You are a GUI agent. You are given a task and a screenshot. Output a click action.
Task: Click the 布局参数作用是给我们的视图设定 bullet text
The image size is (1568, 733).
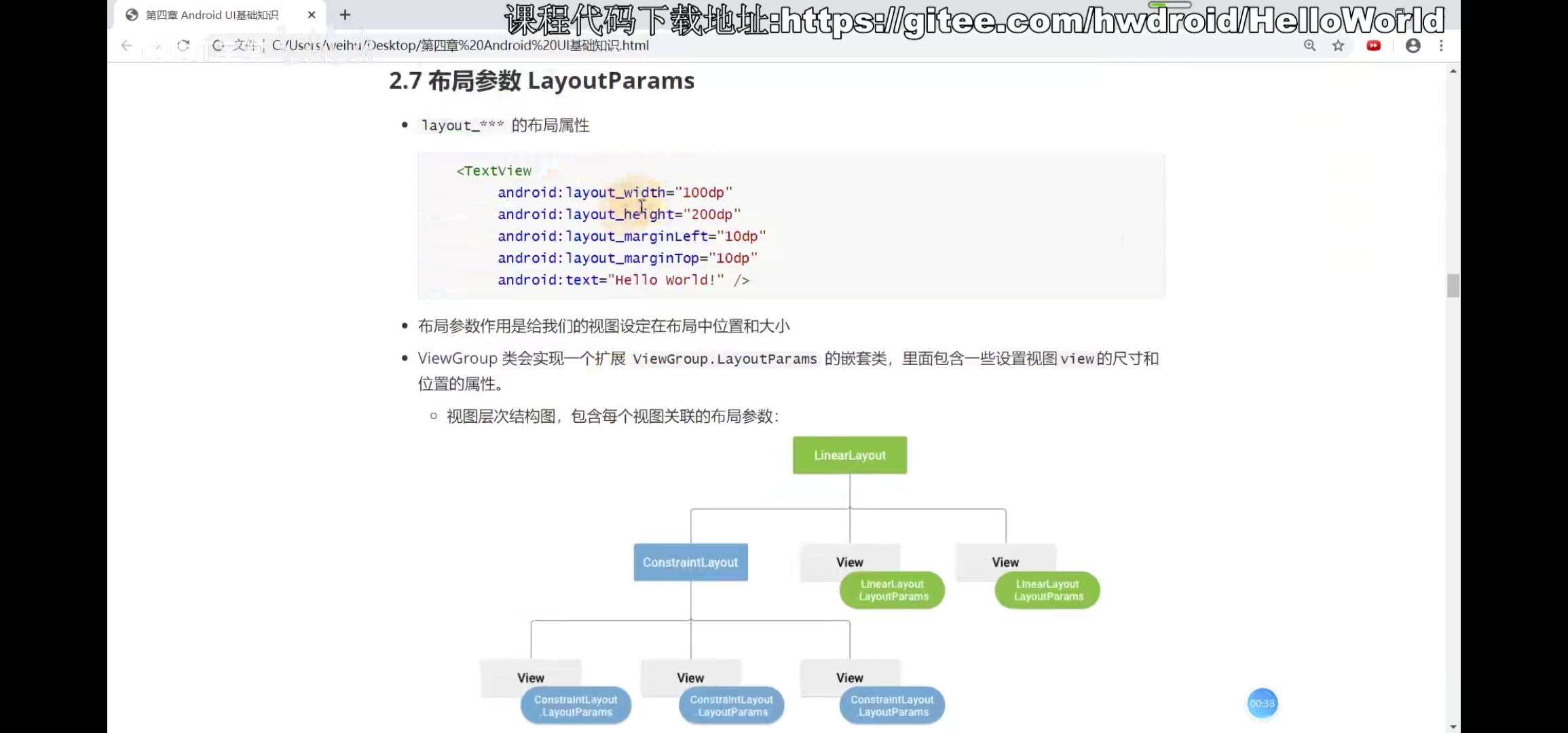604,326
